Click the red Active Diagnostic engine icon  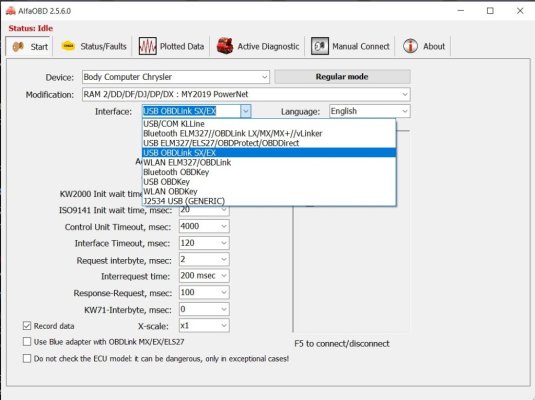point(225,46)
